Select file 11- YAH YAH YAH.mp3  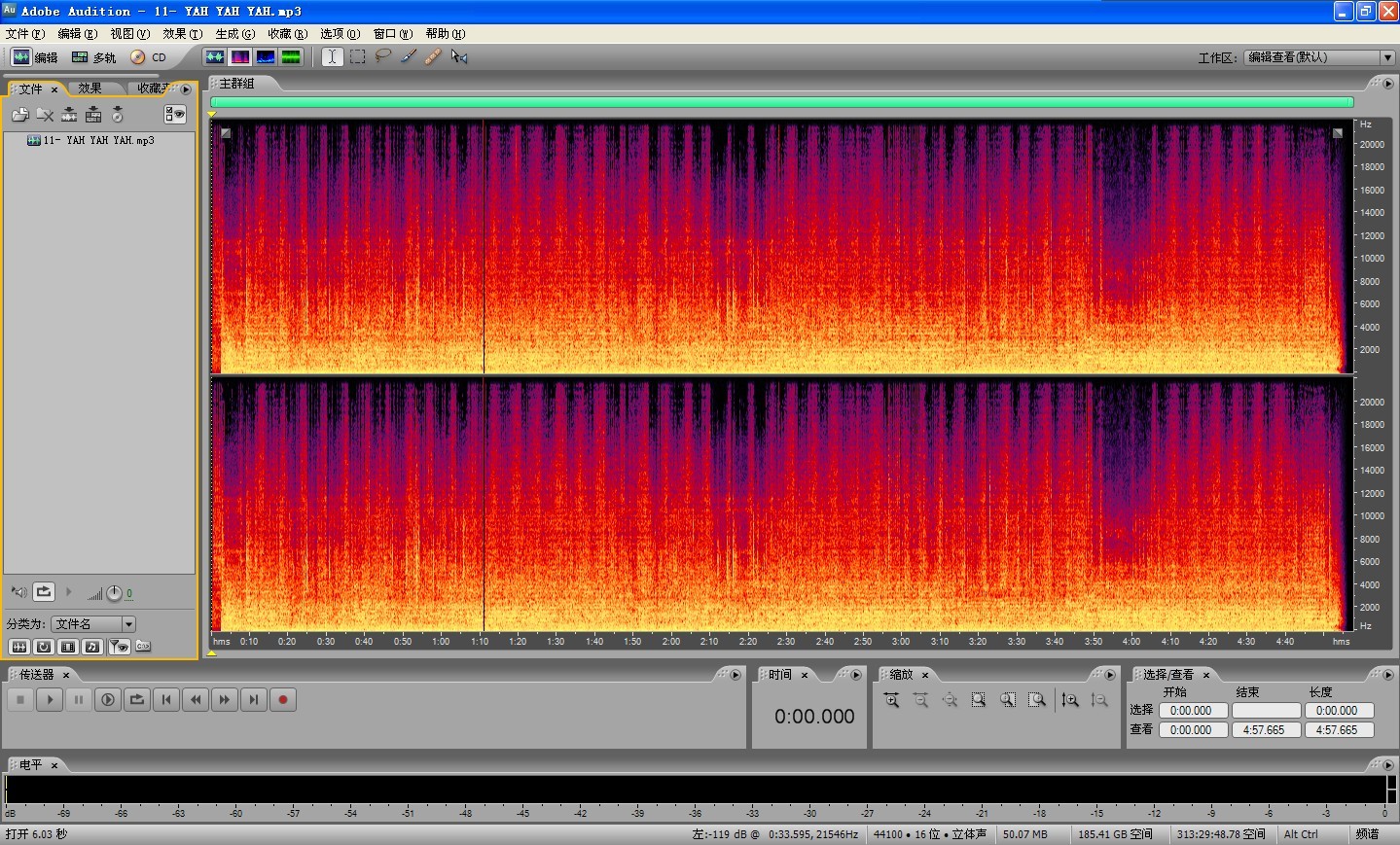point(90,141)
